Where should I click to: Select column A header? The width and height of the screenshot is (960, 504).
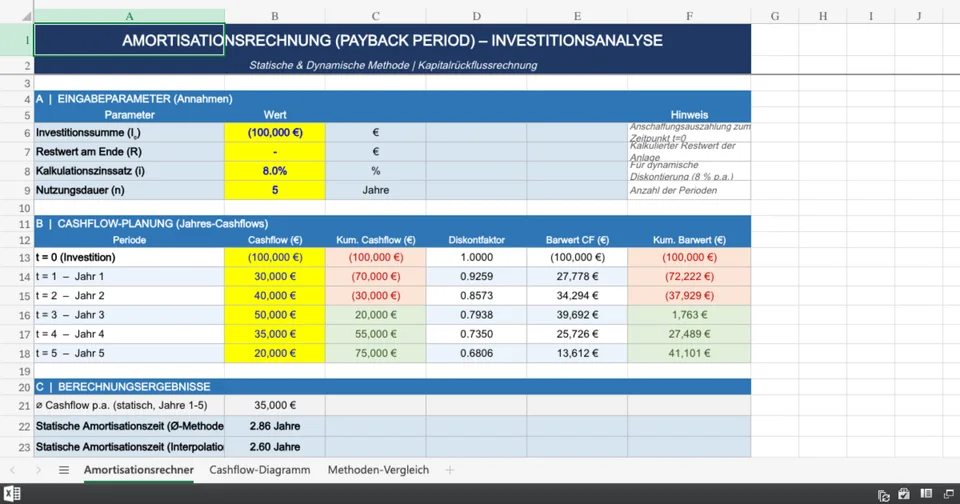click(129, 17)
